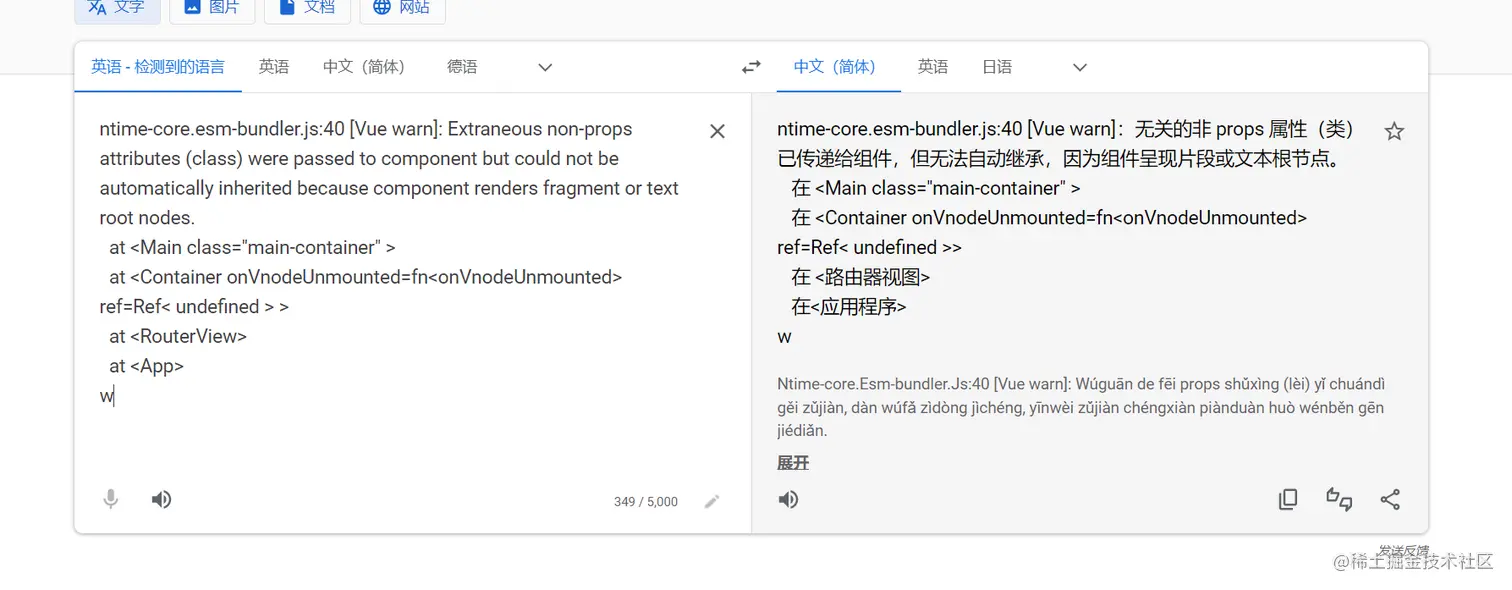Switch to the 文档 document translation mode
This screenshot has width=1512, height=590.
tap(306, 7)
